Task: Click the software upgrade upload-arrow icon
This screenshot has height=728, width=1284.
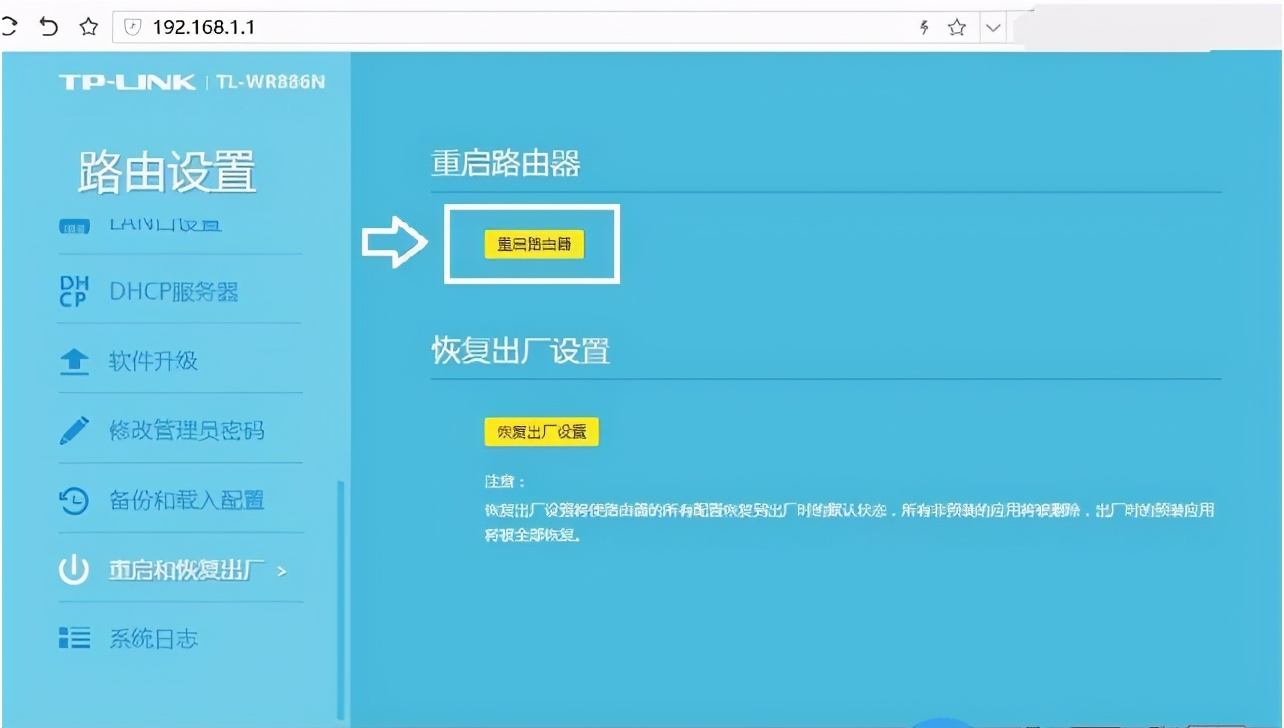Action: [x=74, y=362]
